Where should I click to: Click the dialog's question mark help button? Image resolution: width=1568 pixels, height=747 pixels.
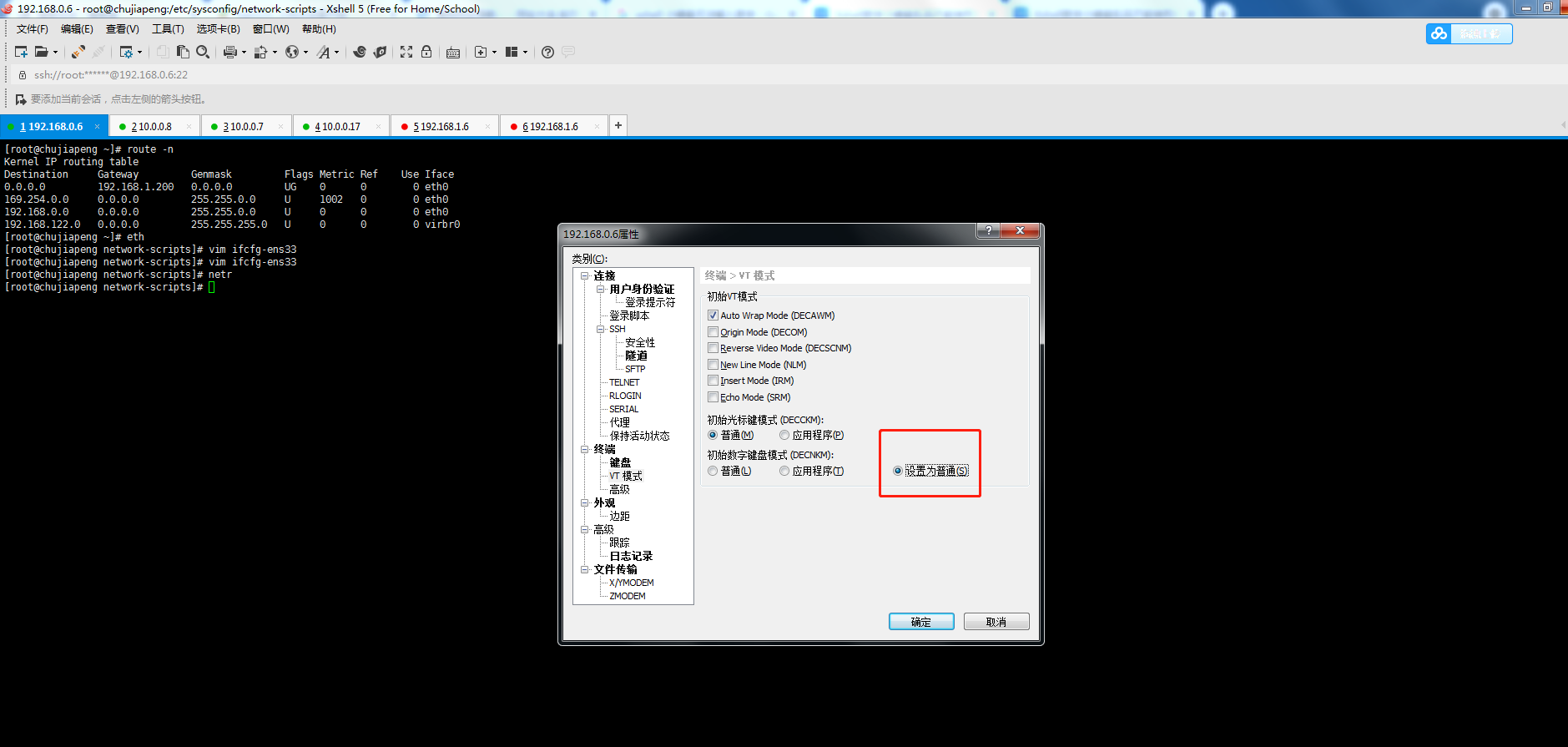point(988,230)
